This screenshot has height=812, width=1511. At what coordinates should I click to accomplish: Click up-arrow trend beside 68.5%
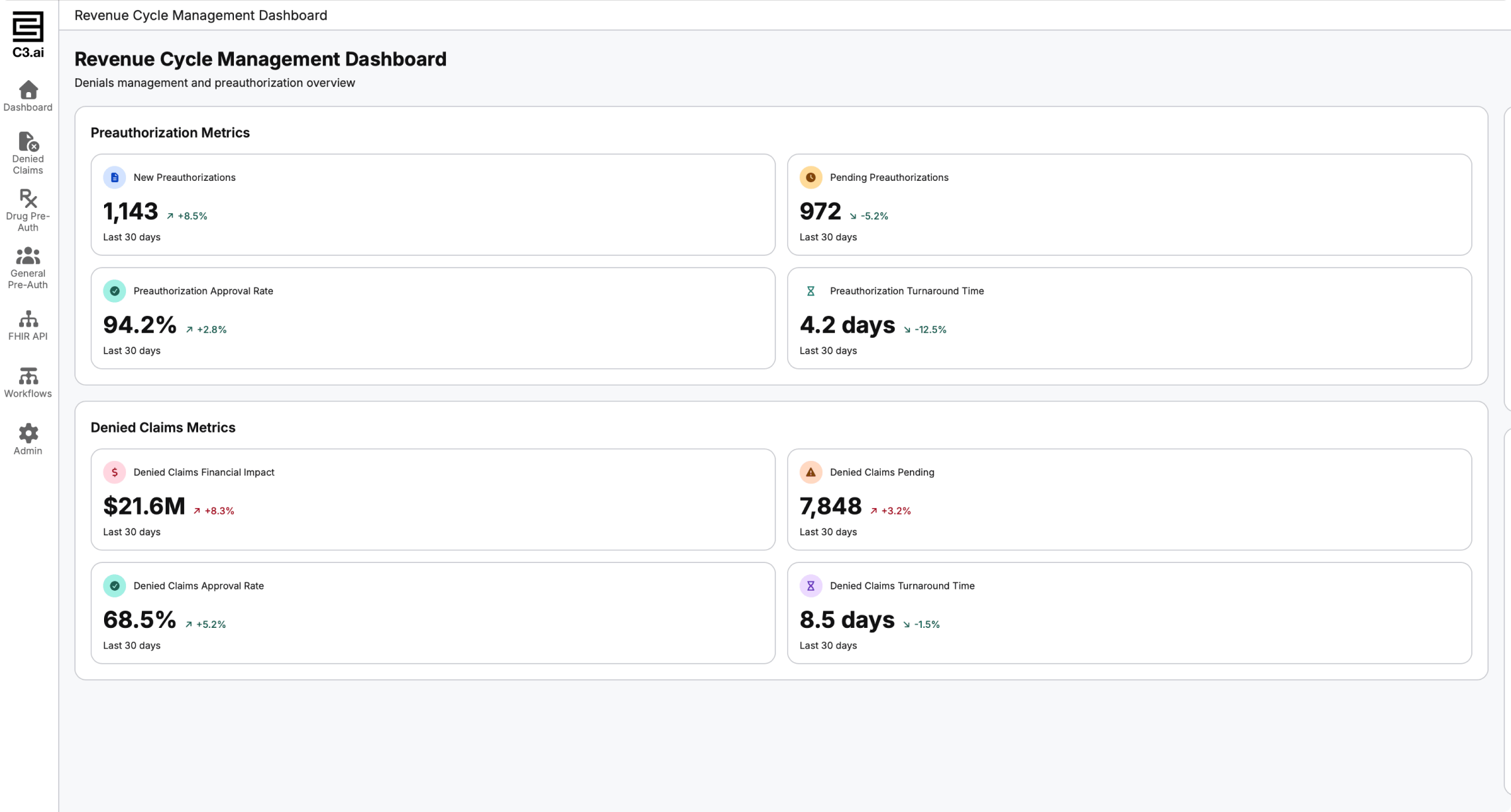(x=189, y=625)
